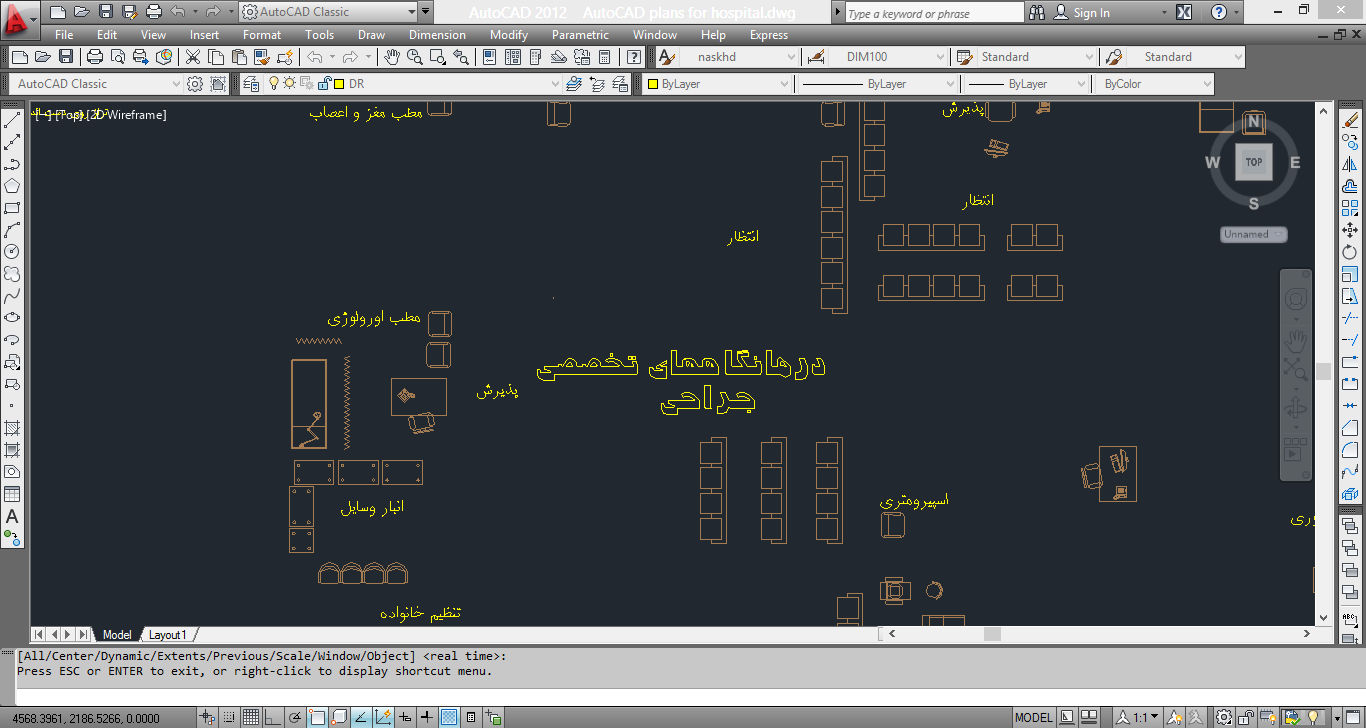
Task: Toggle Grid Display in status bar
Action: 251,717
